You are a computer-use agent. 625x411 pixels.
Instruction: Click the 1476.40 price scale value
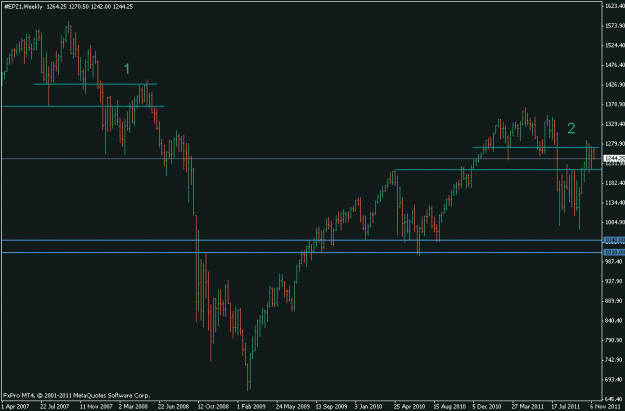click(615, 65)
